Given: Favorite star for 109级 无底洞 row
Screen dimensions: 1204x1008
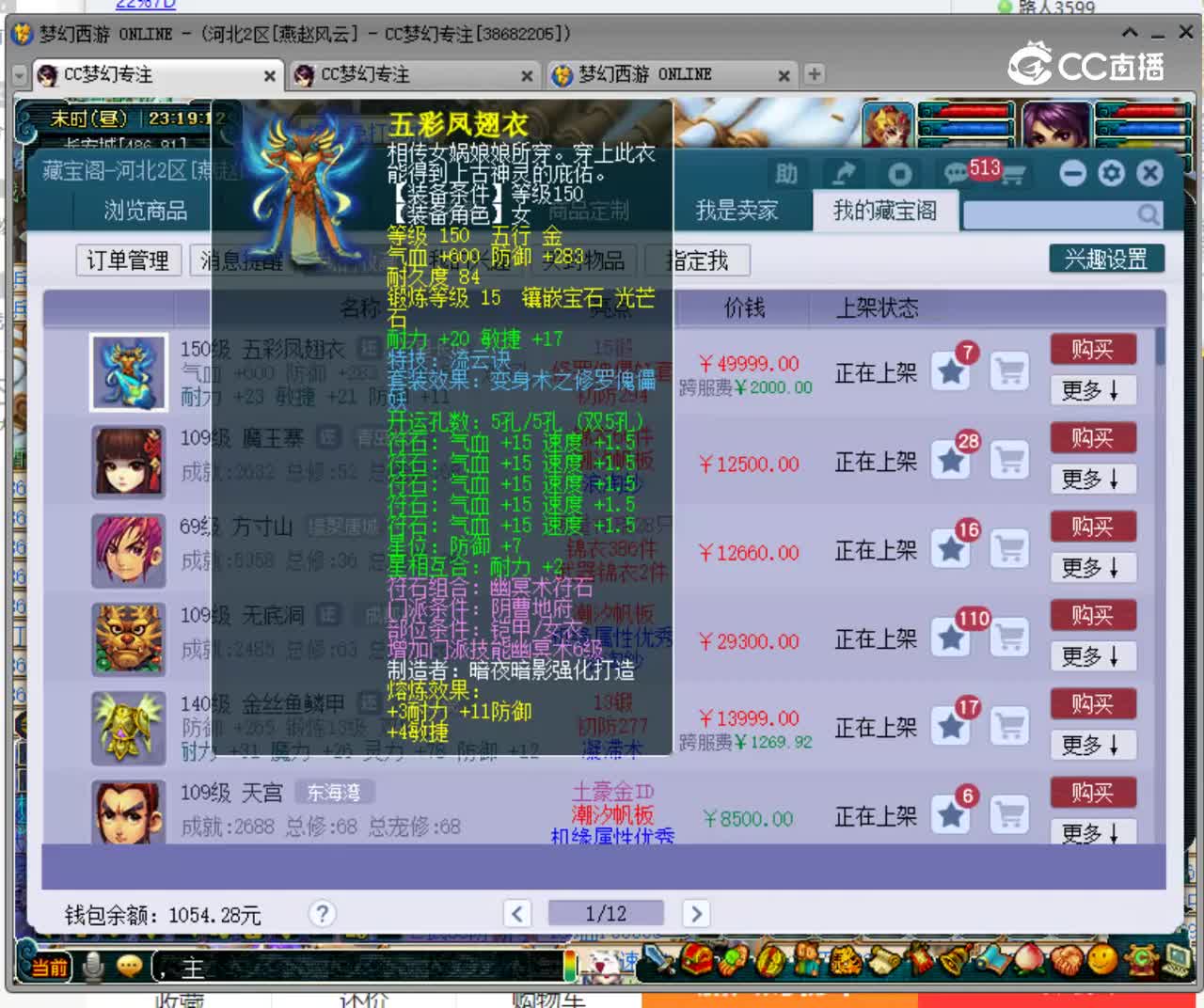Looking at the screenshot, I should [x=952, y=638].
